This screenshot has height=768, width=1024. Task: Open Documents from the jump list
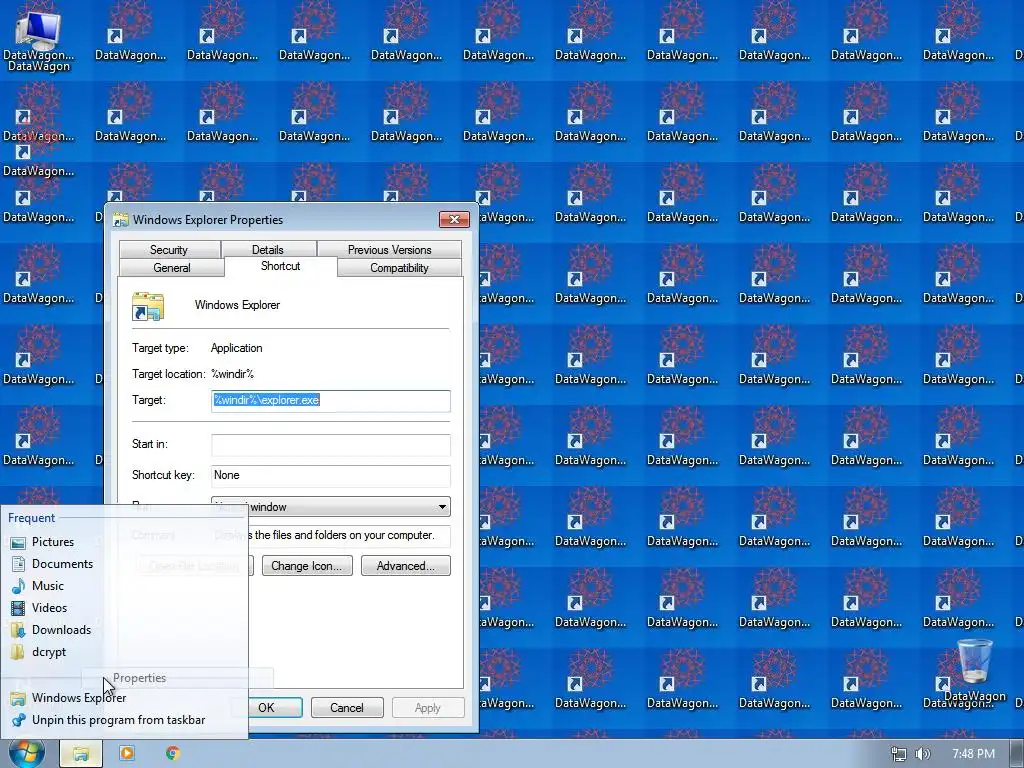tap(62, 564)
